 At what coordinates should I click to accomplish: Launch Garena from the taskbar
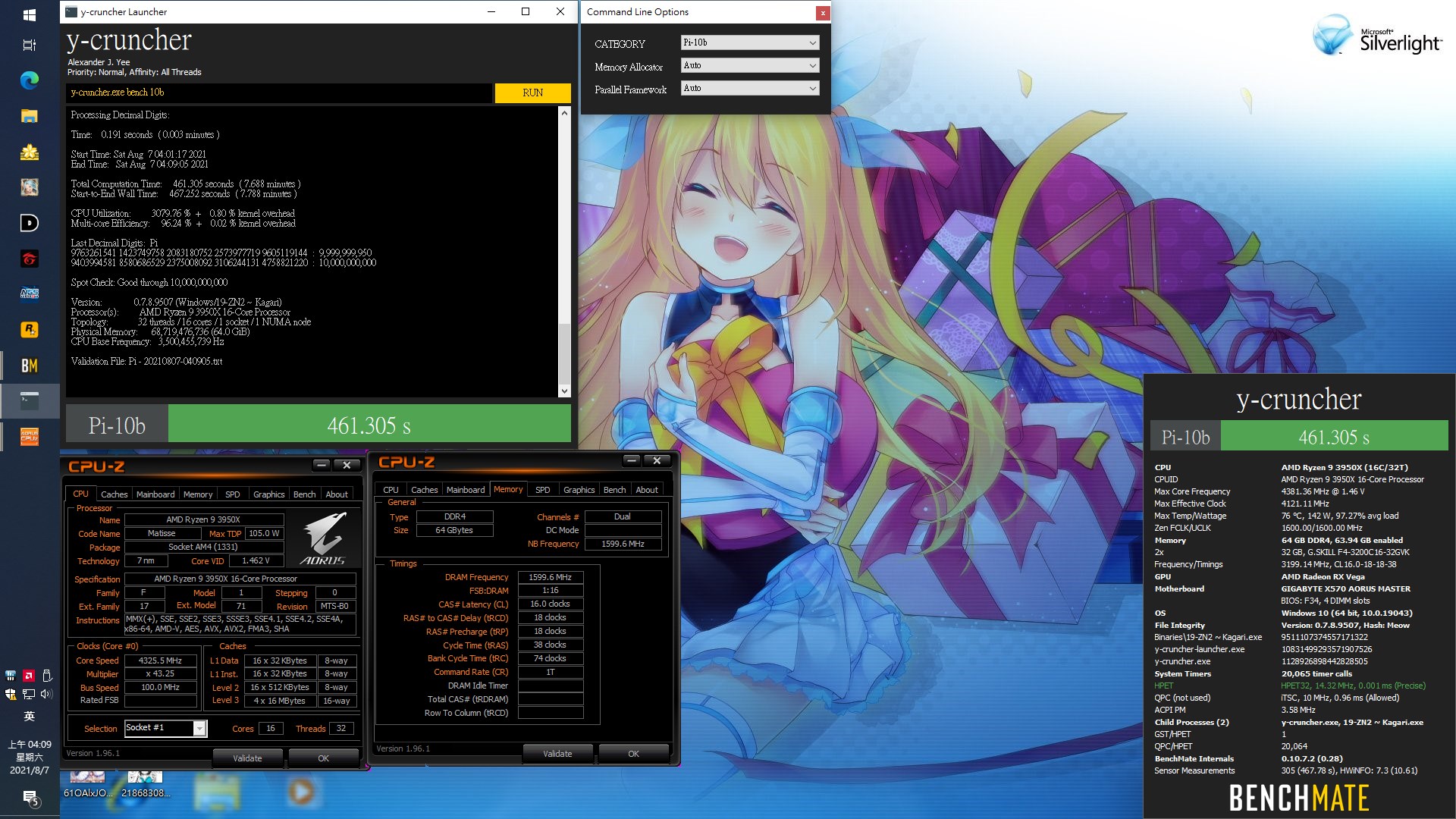(29, 259)
